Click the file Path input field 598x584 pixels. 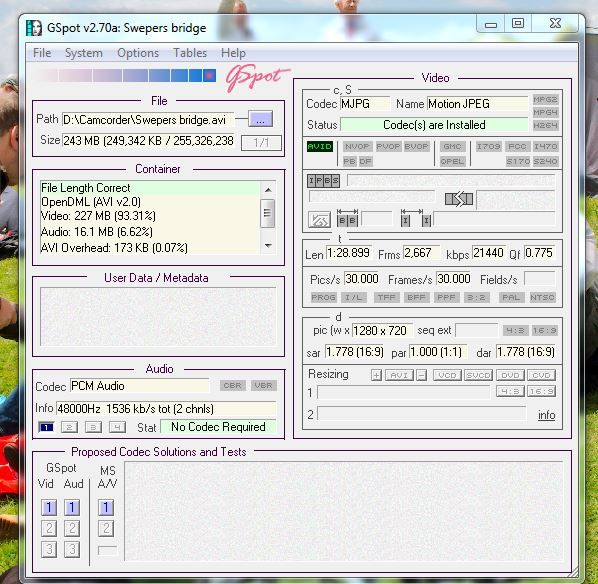(x=148, y=120)
